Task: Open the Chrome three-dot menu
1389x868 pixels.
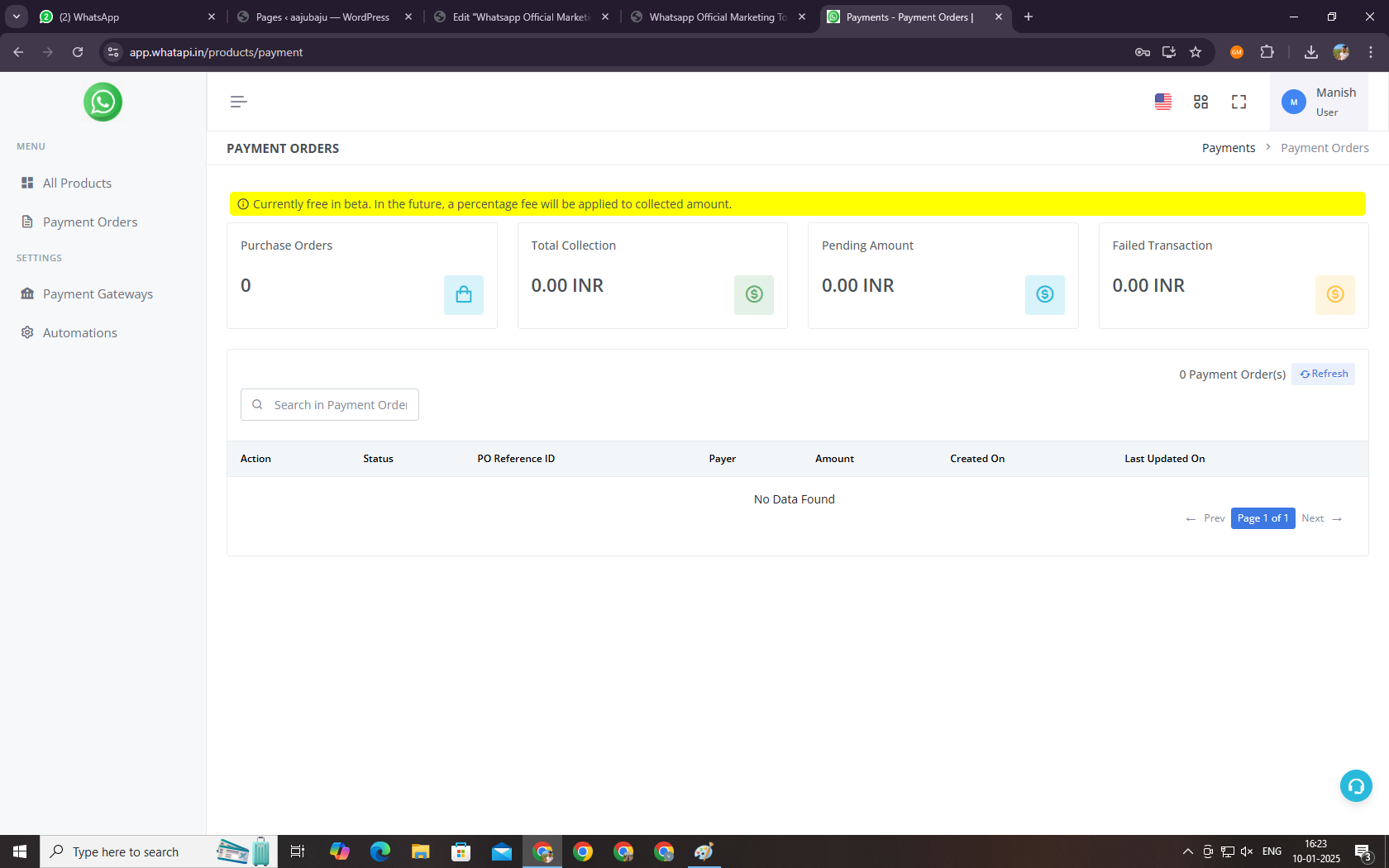Action: pos(1371,52)
